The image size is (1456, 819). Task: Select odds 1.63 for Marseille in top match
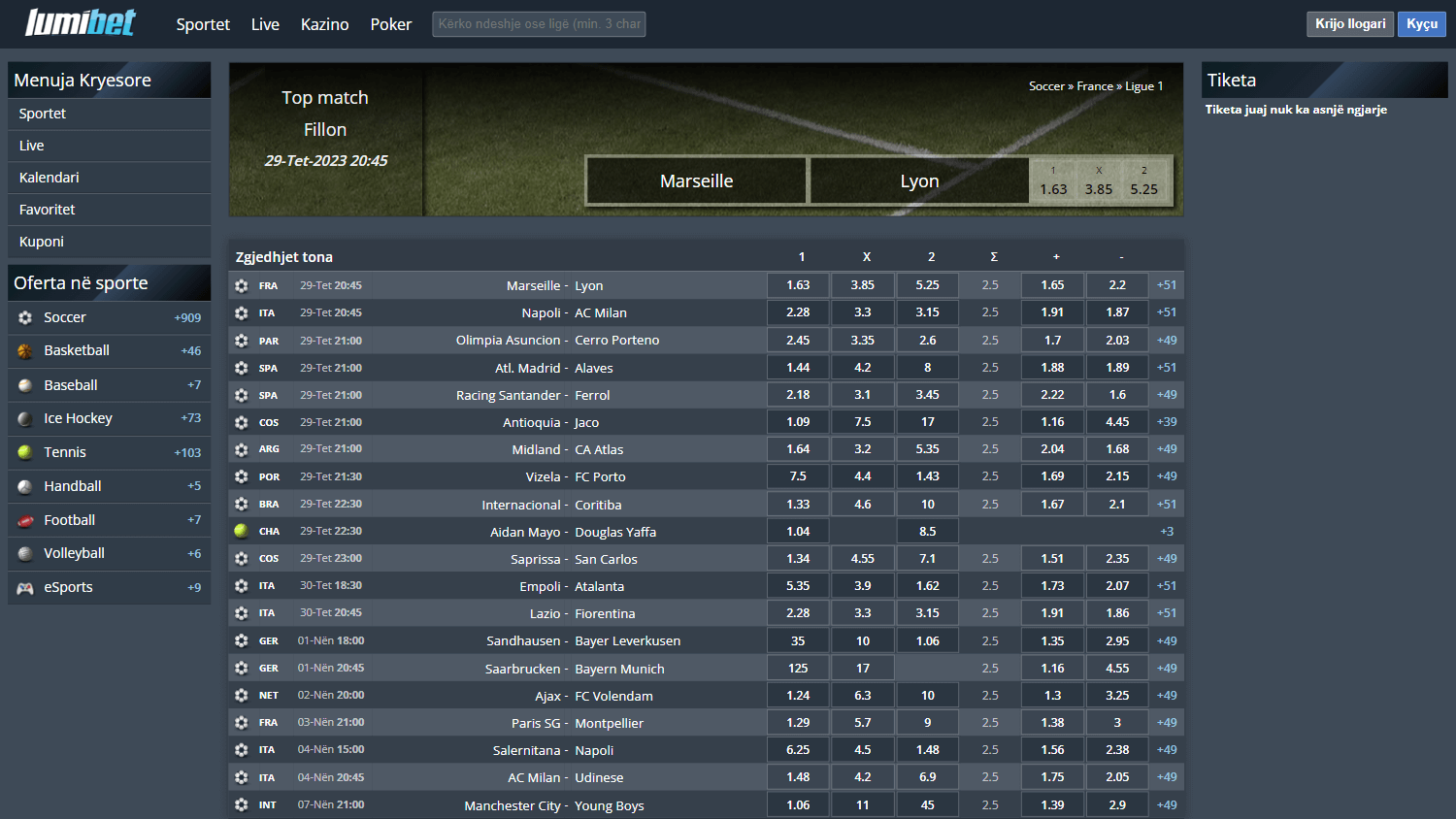(x=1053, y=181)
